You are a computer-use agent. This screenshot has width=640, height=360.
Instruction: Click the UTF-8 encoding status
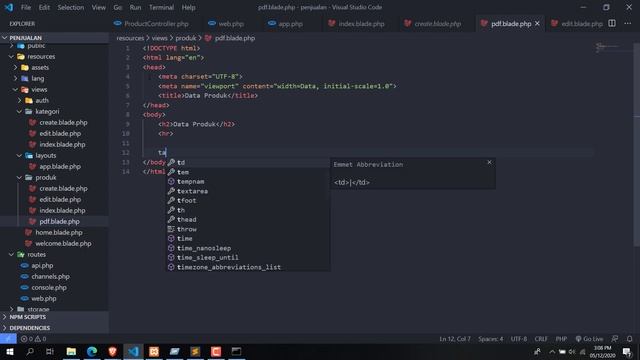point(518,339)
